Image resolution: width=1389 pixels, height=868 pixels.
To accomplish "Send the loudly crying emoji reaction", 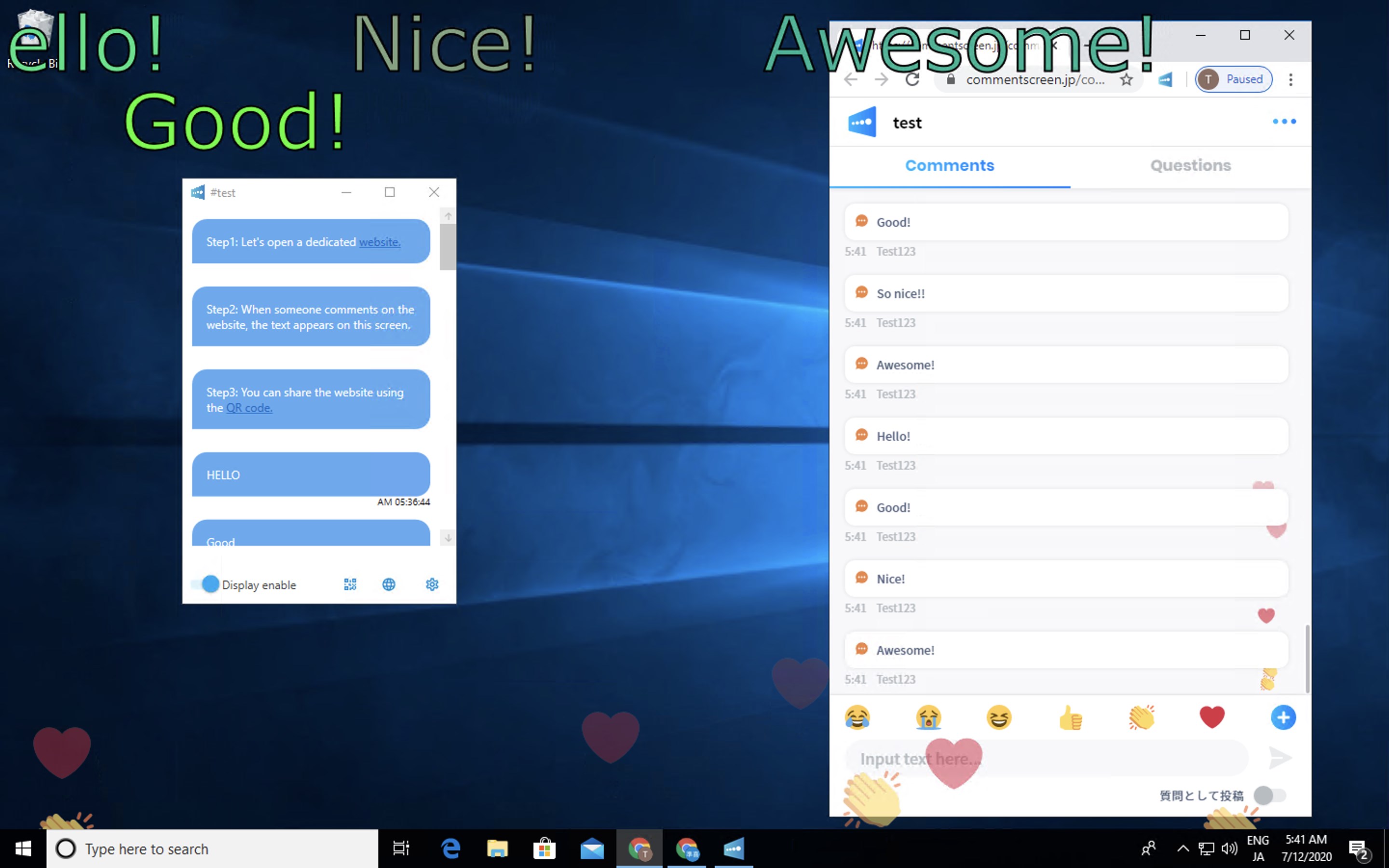I will 928,718.
